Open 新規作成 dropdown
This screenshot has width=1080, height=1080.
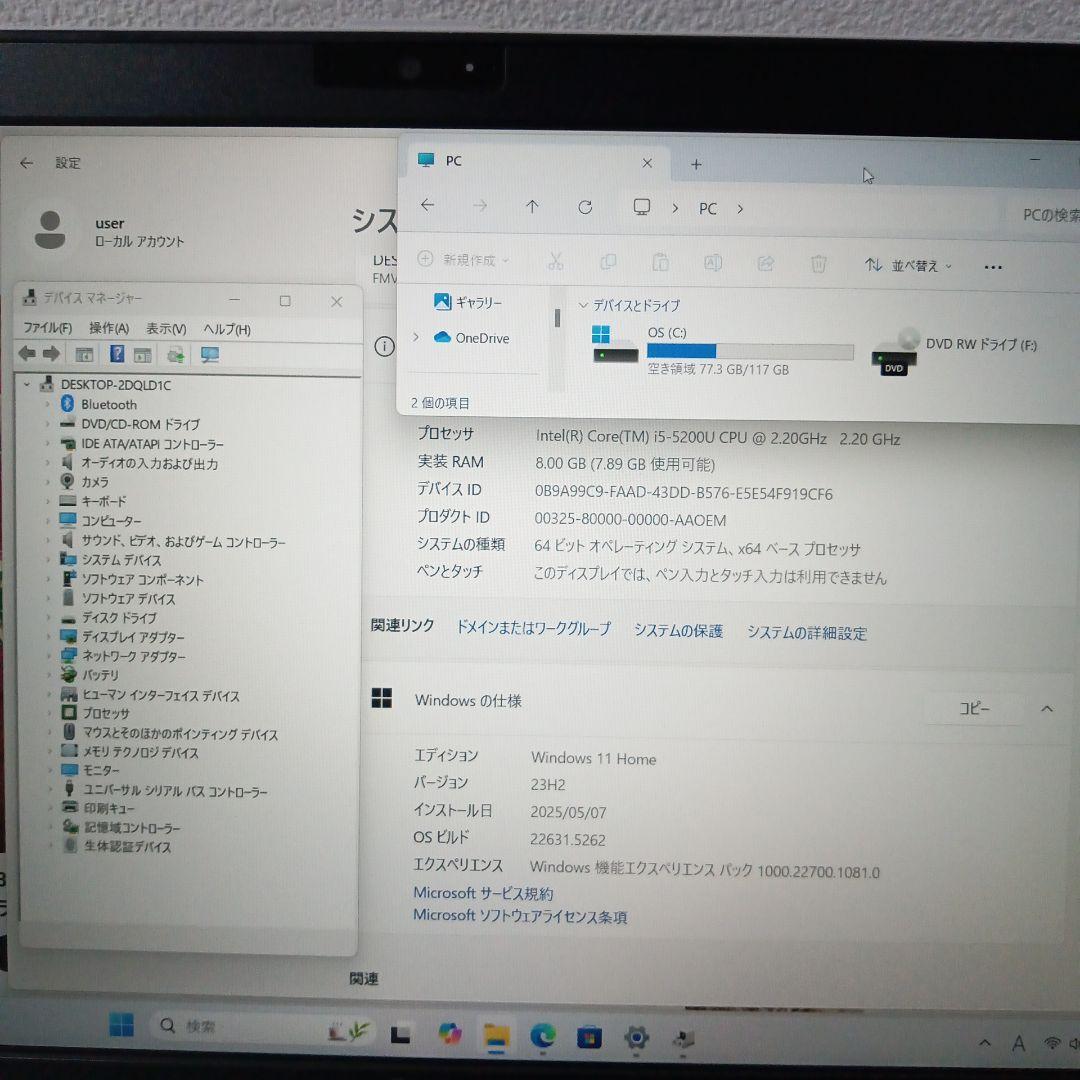click(464, 260)
